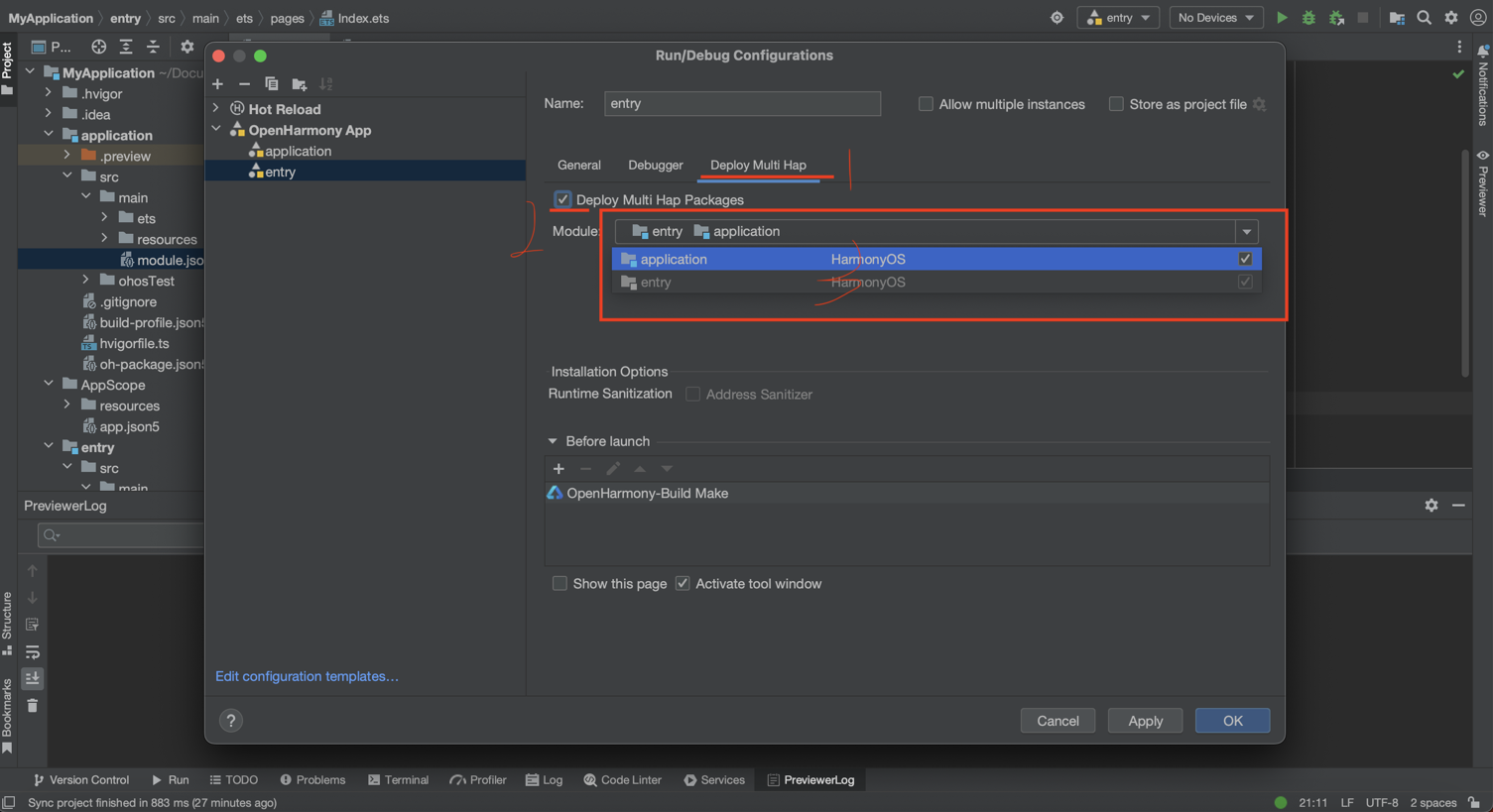1493x812 pixels.
Task: Enable Store as project file
Action: [1116, 103]
